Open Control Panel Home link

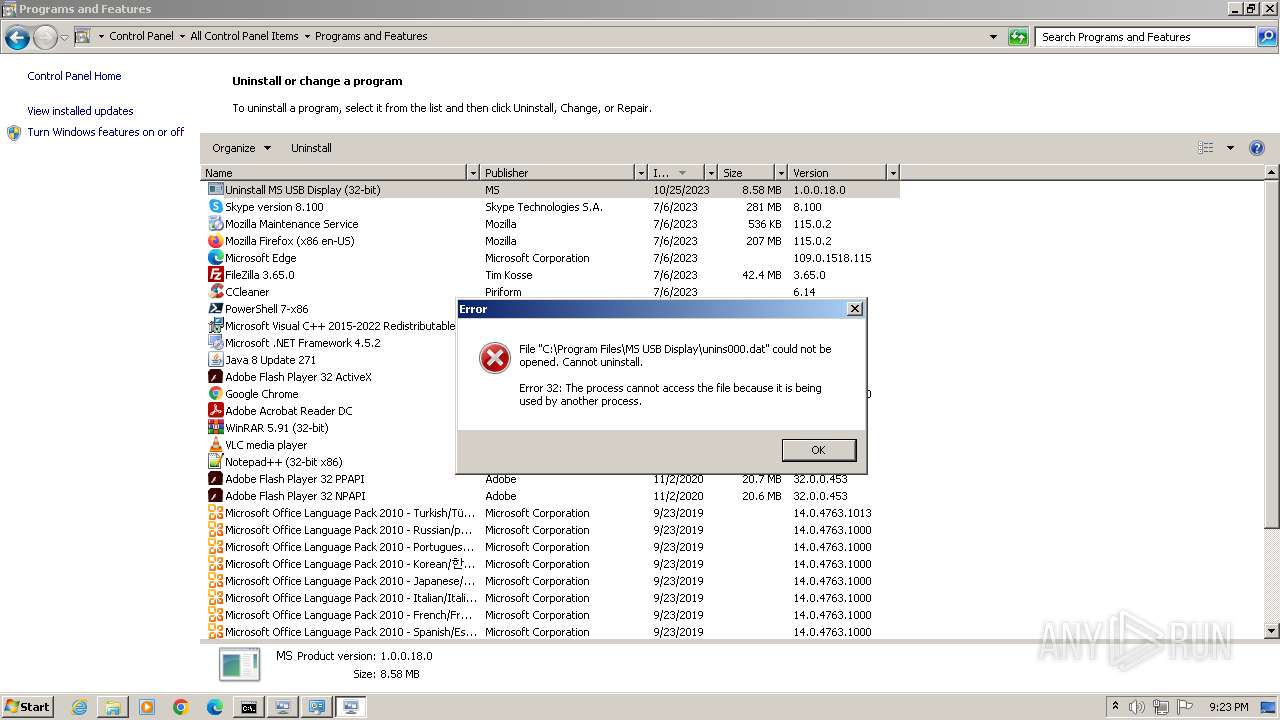[74, 76]
